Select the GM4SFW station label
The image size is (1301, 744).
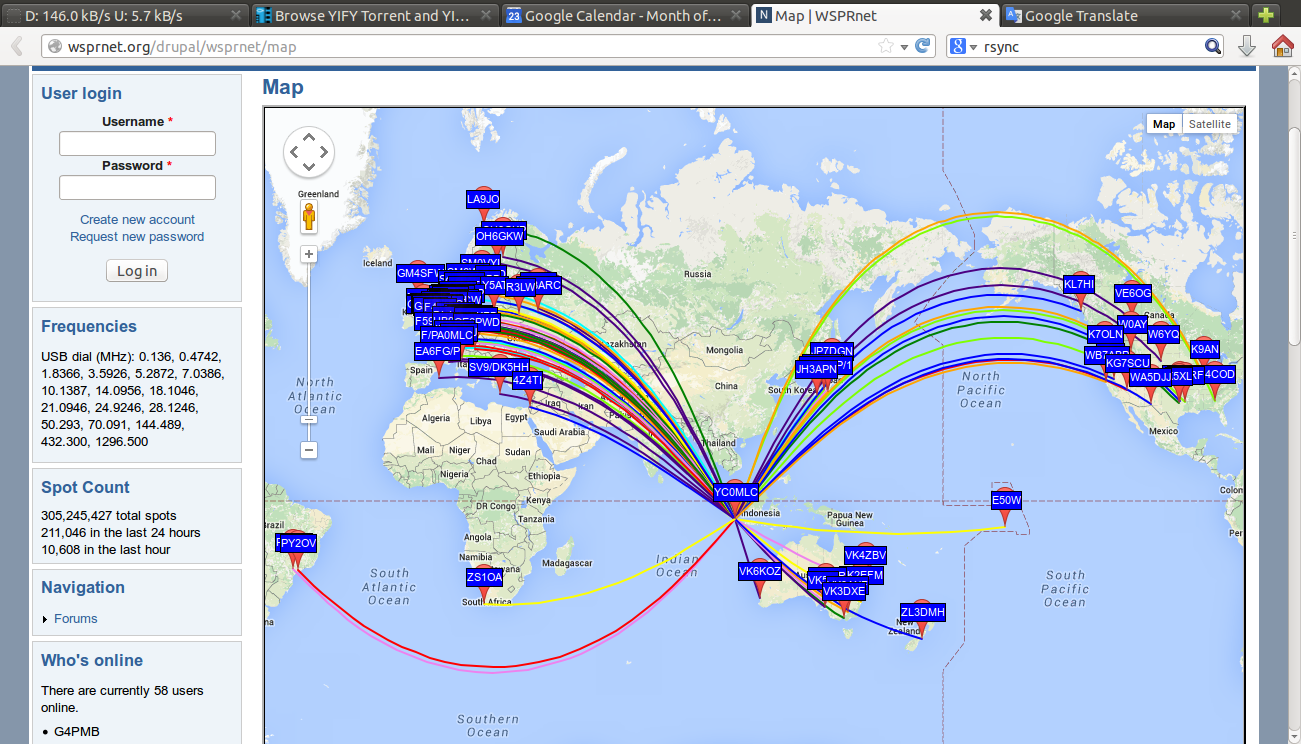(x=418, y=273)
